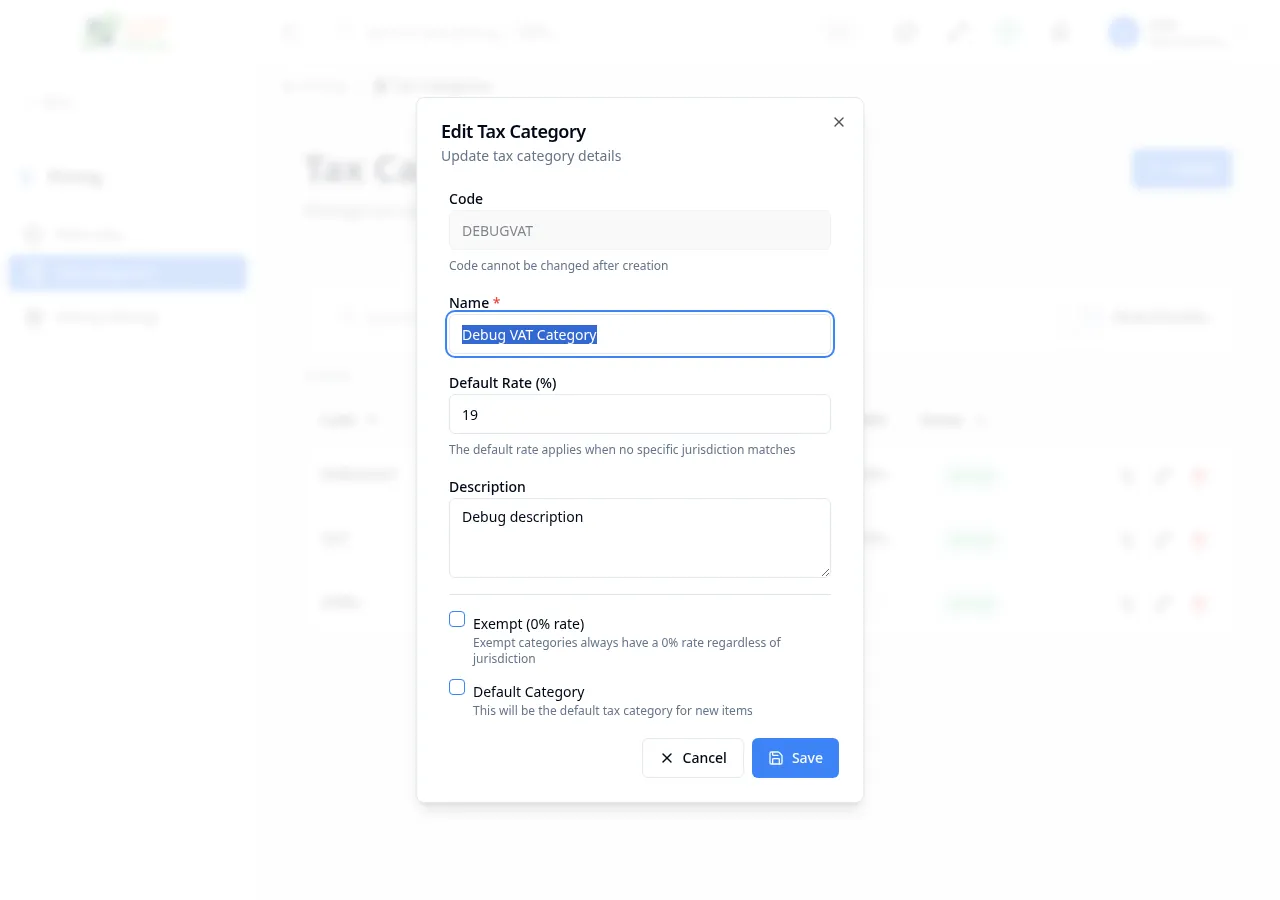Screen dimensions: 1280x900
Task: Click the Tax Categories sidebar icon
Action: pyautogui.click(x=33, y=272)
